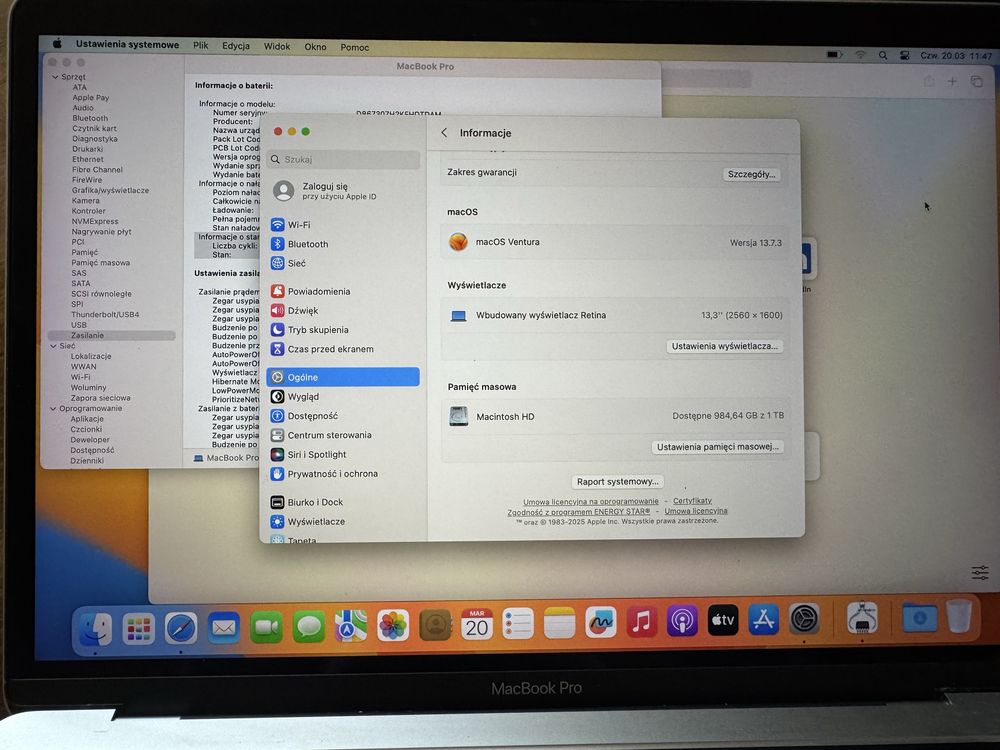Screen dimensions: 1000x750
Task: Open Calendar showing MAR 20
Action: click(x=476, y=624)
